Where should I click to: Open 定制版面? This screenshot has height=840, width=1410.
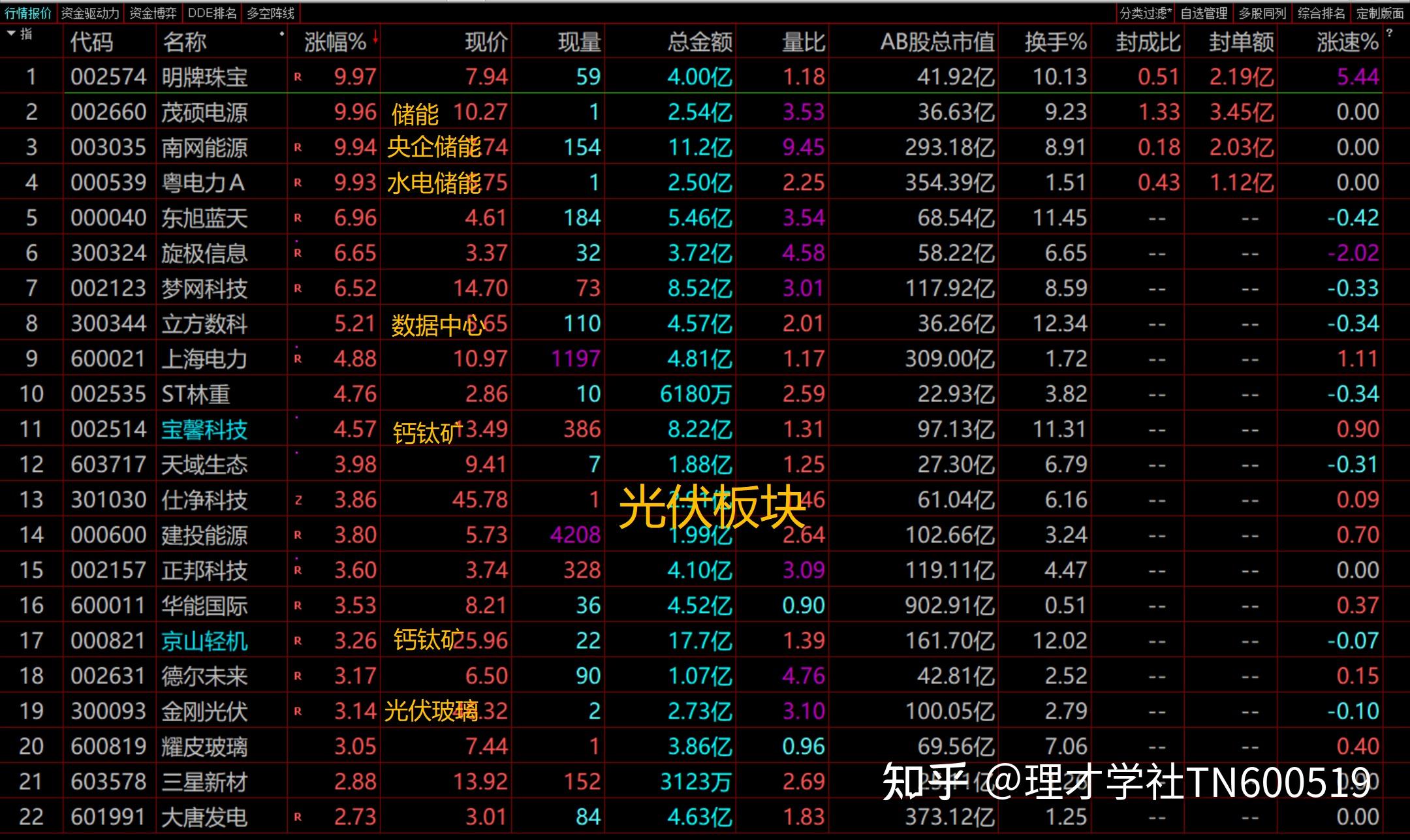click(x=1380, y=13)
